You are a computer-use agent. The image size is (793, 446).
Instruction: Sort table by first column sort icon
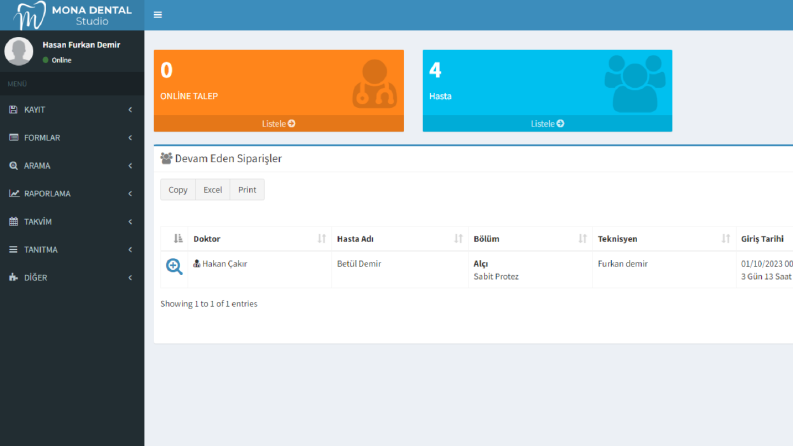tap(178, 239)
